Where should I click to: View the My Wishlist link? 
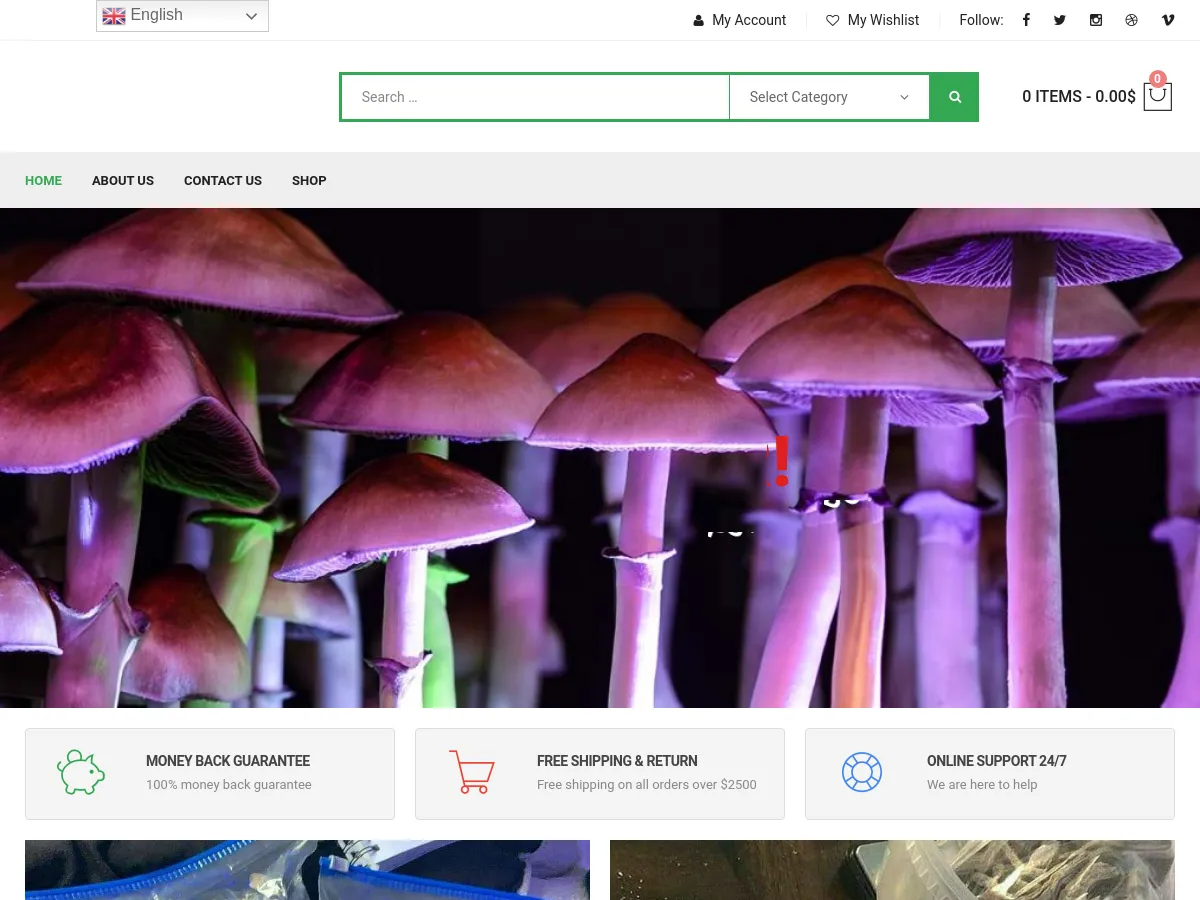point(873,20)
